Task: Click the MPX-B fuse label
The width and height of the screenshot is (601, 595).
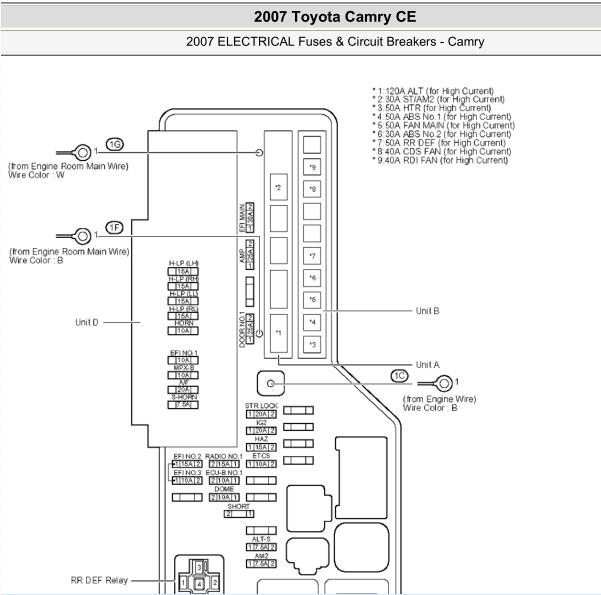Action: pos(184,368)
